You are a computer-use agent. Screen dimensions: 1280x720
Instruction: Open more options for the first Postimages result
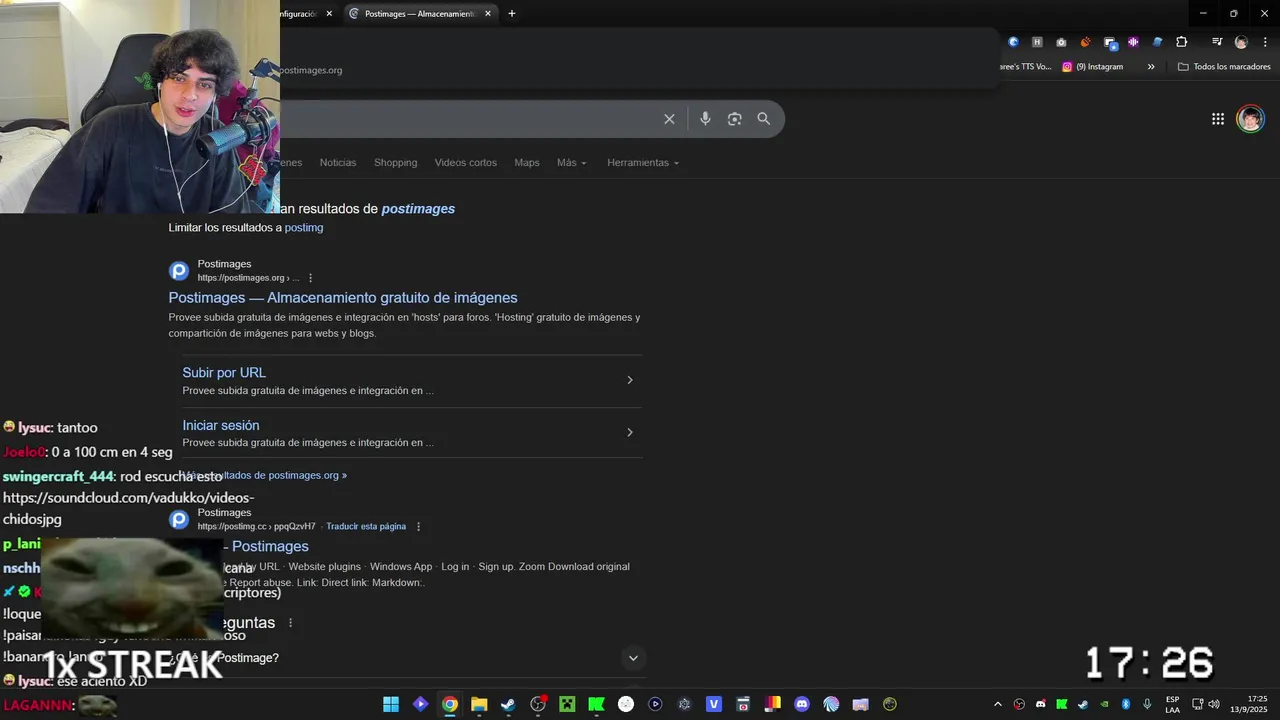coord(311,278)
